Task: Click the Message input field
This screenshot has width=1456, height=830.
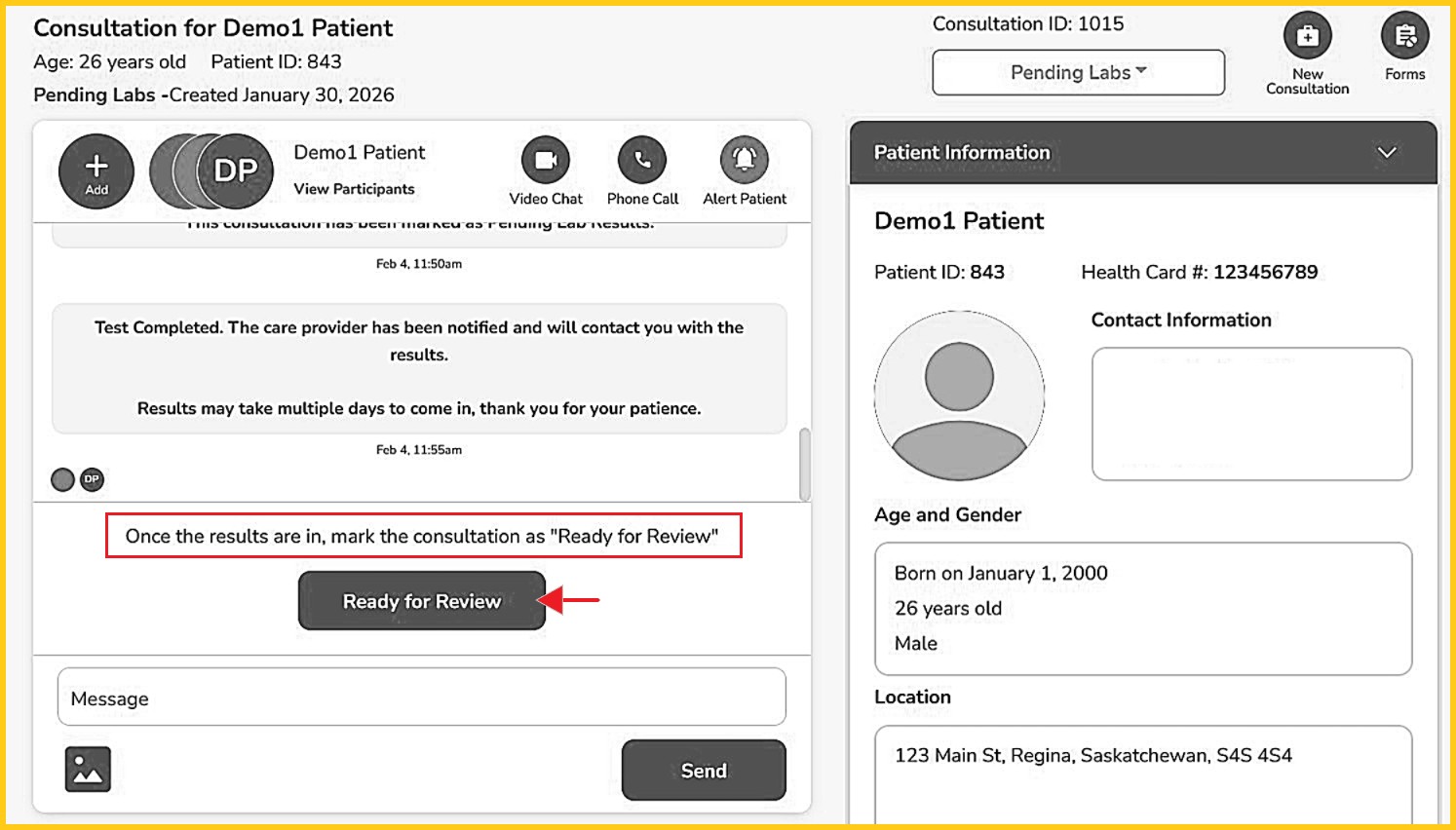Action: pyautogui.click(x=421, y=698)
